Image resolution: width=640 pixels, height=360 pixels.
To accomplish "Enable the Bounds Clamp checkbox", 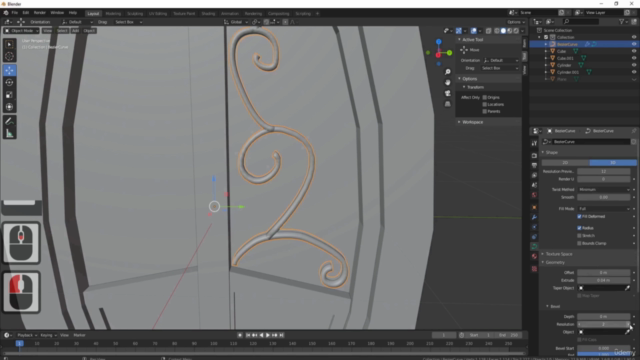I will click(x=579, y=243).
